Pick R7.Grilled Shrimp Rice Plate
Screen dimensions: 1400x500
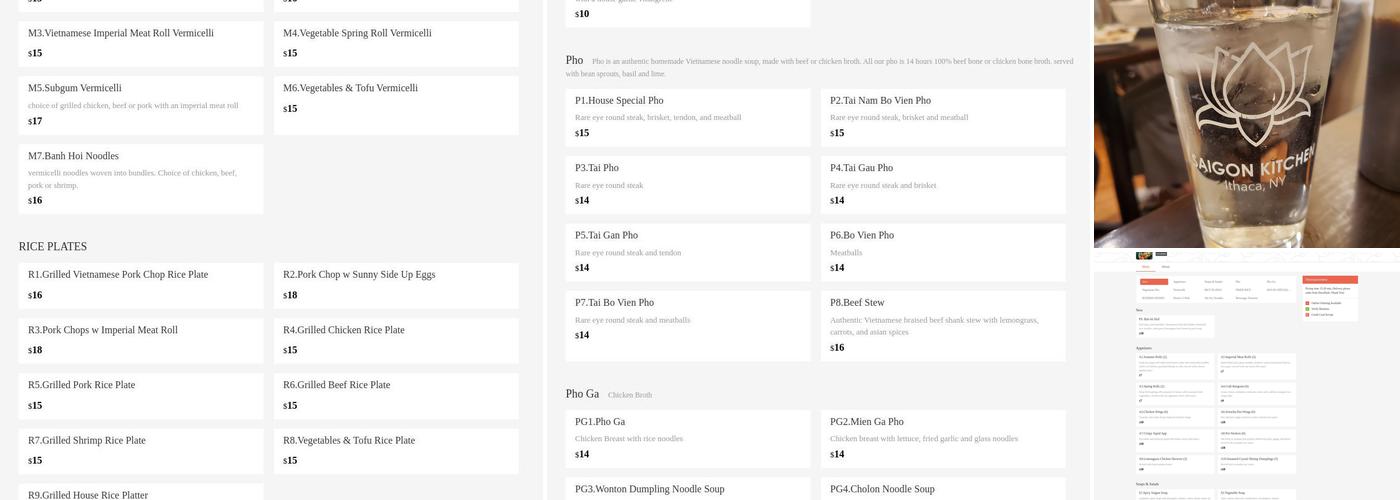click(141, 450)
